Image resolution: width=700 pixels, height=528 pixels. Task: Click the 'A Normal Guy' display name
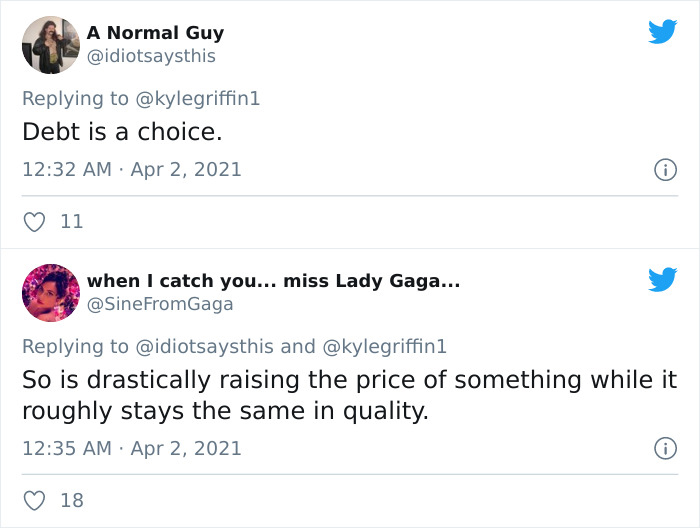[x=155, y=34]
